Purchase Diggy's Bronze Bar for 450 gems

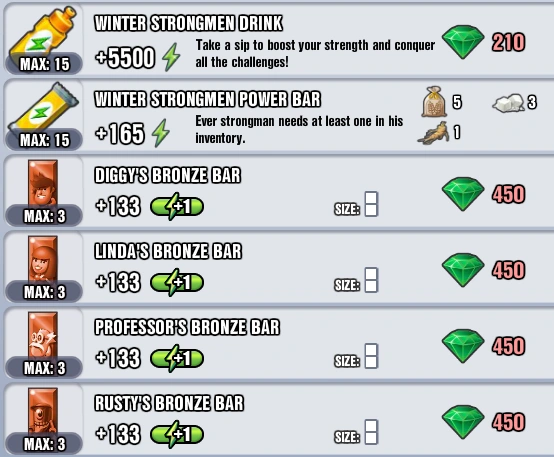click(x=483, y=194)
